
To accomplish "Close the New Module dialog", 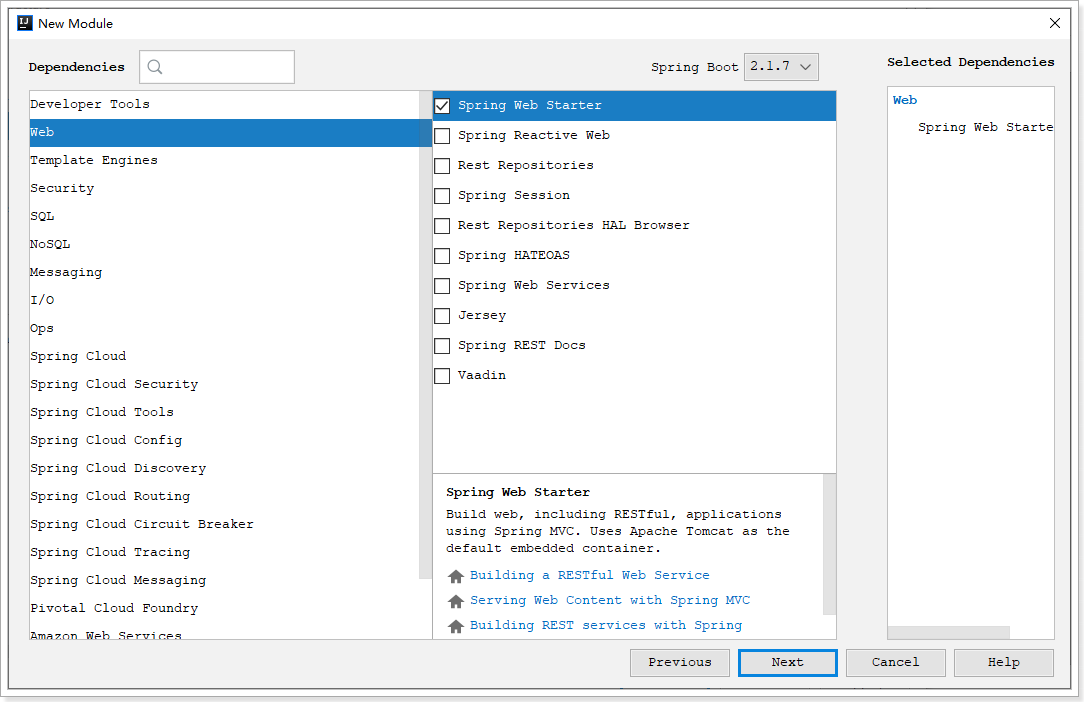I will [x=1055, y=23].
